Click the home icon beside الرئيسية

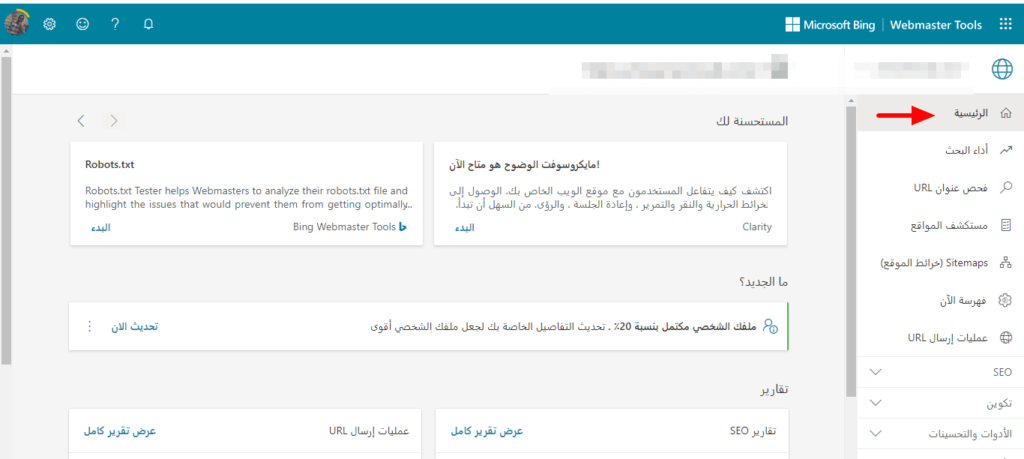(1006, 114)
